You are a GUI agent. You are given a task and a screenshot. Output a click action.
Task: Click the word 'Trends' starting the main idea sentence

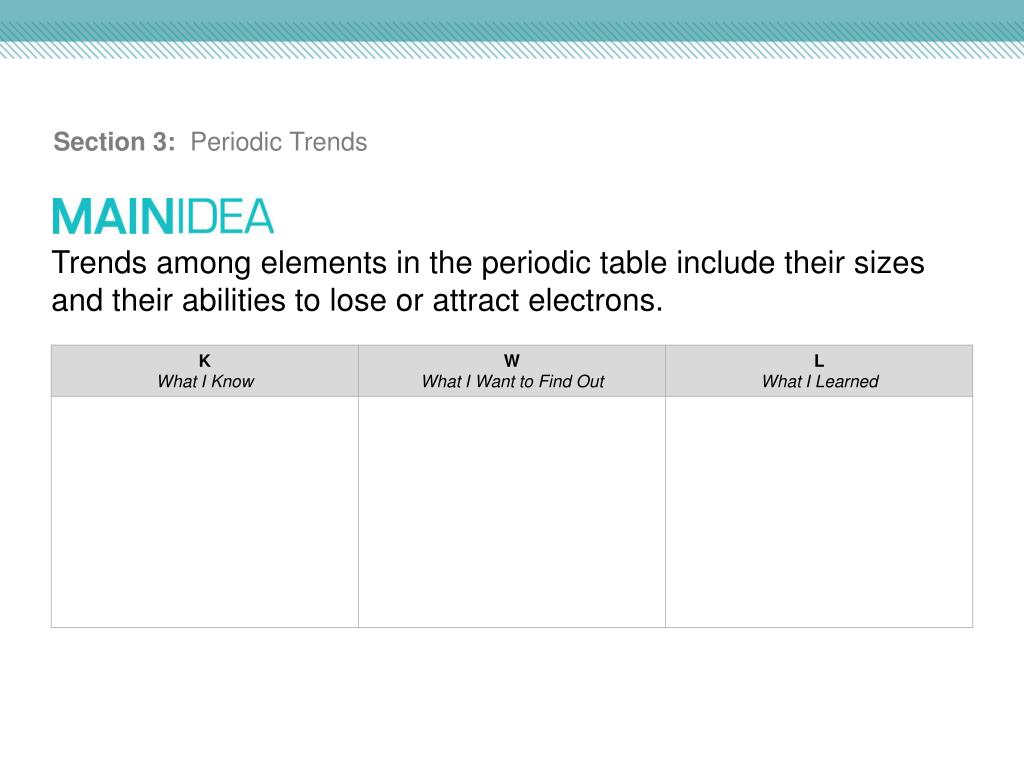click(99, 263)
